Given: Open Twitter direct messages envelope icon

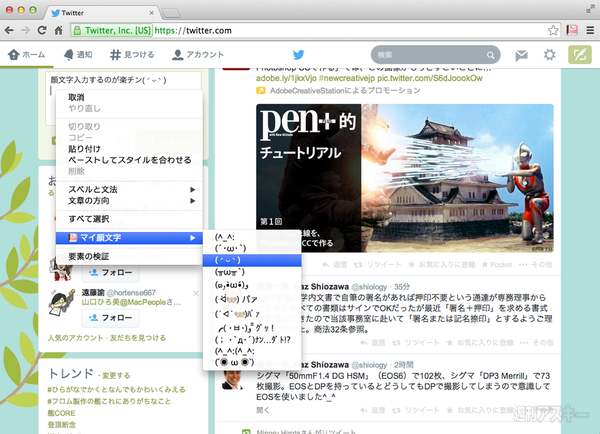Looking at the screenshot, I should [521, 55].
